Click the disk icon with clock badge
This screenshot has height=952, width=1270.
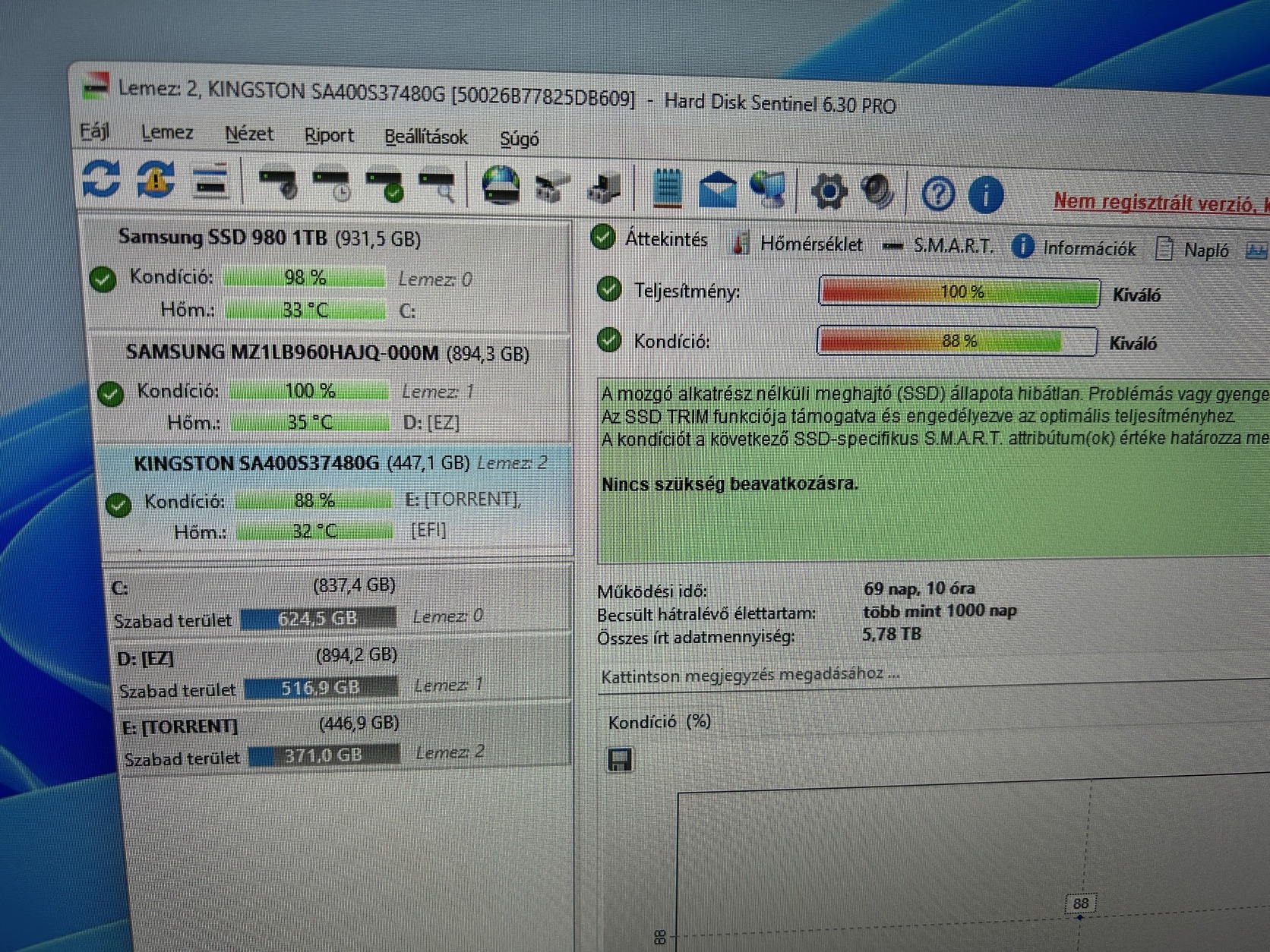(331, 186)
